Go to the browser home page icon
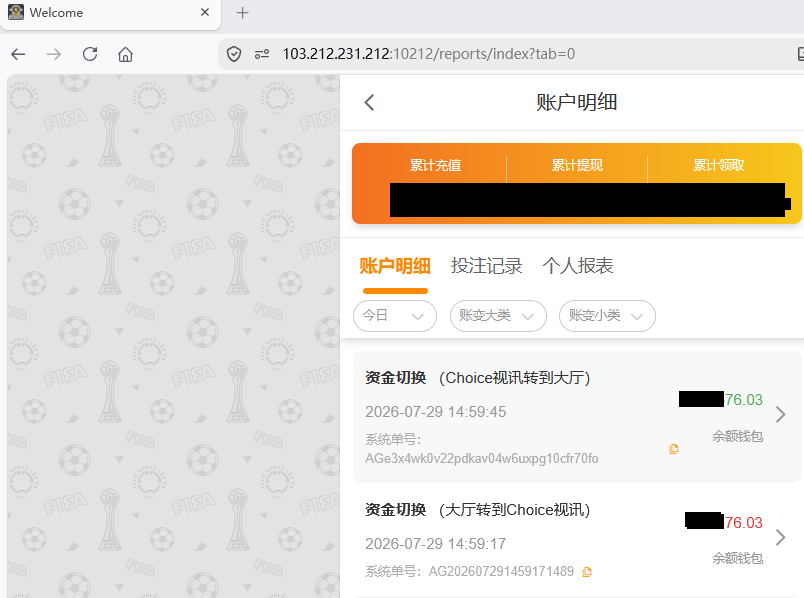 tap(125, 54)
